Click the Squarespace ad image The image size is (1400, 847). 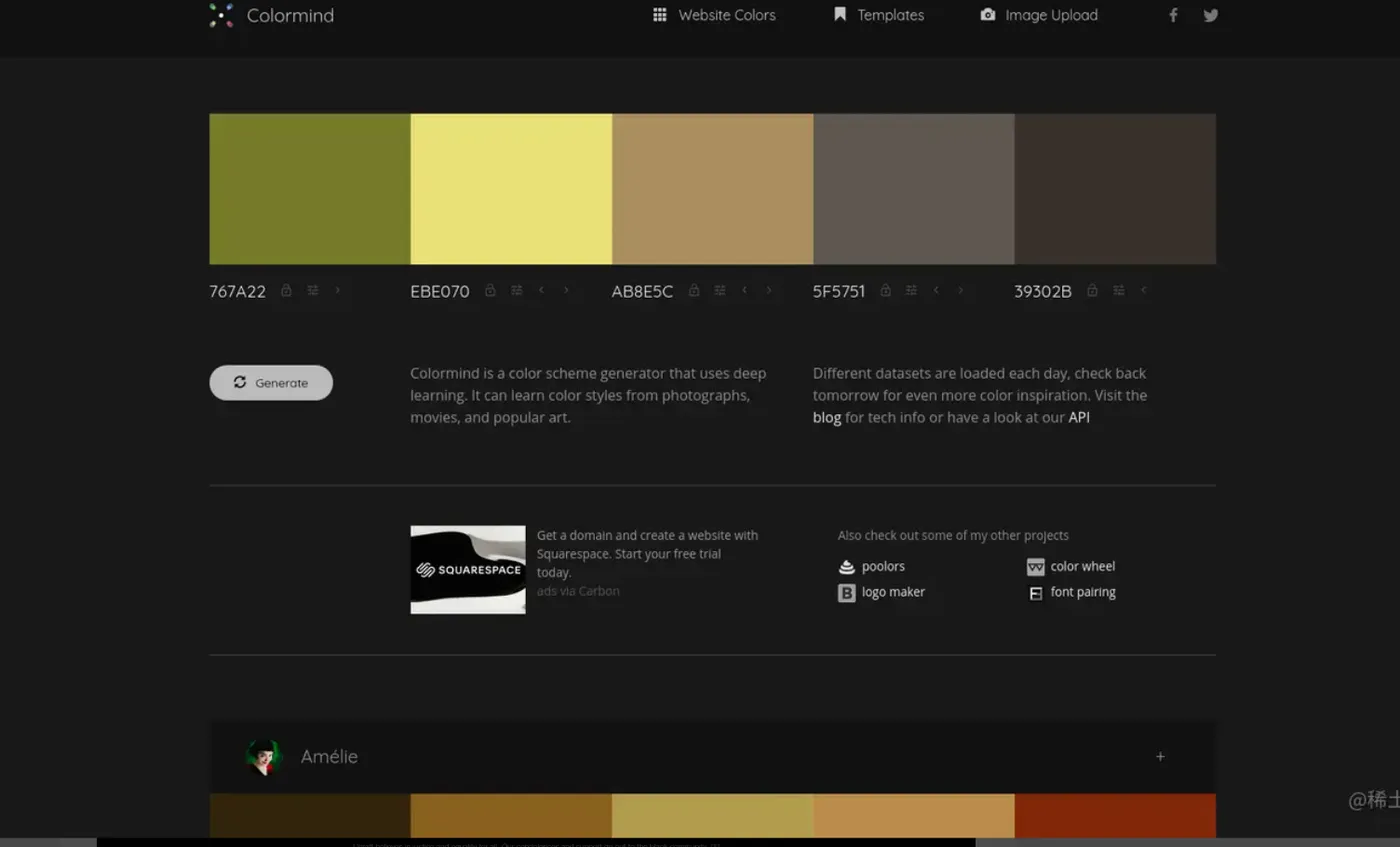[468, 570]
